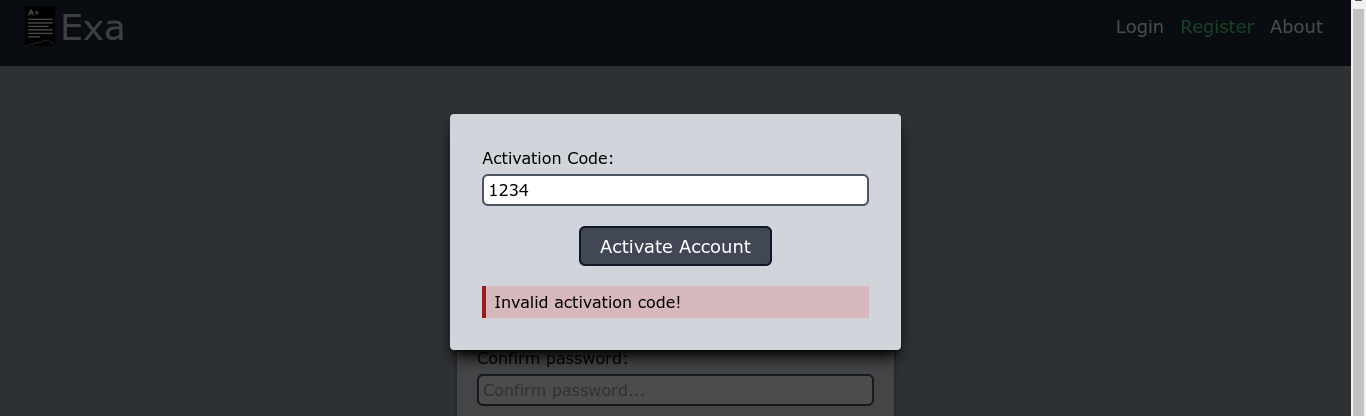Viewport: 1366px width, 416px height.
Task: Open the Login page link
Action: click(1139, 27)
